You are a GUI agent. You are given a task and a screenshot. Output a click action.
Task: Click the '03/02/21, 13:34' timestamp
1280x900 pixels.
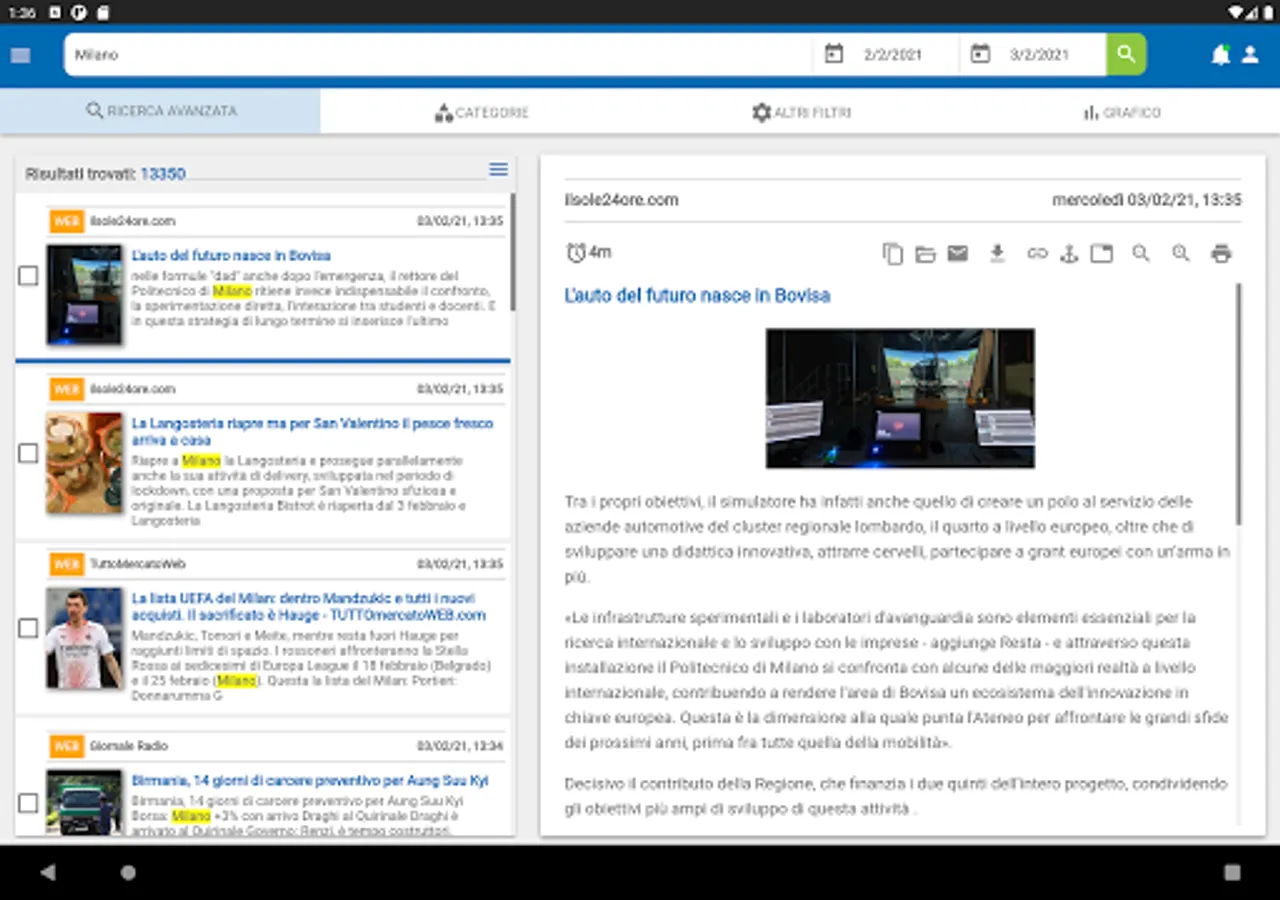pyautogui.click(x=460, y=746)
